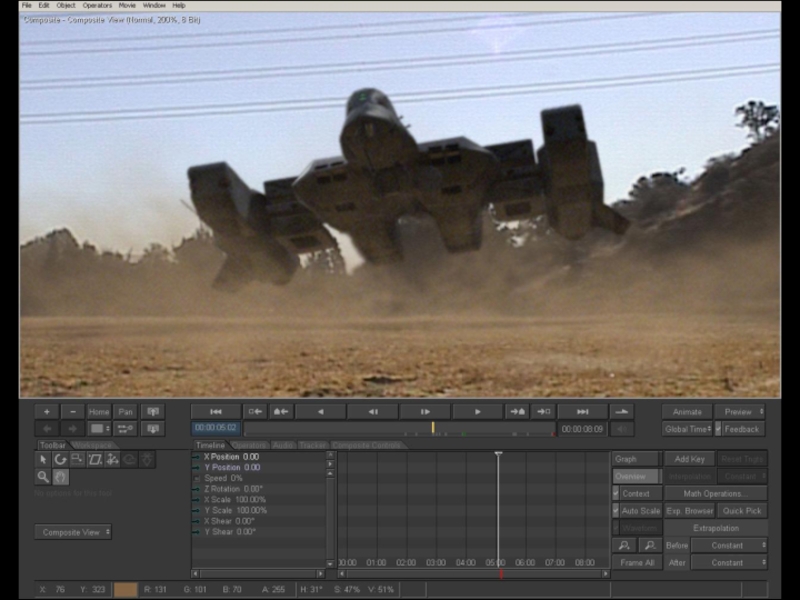
Task: Select the arrow selection tool
Action: click(x=43, y=460)
